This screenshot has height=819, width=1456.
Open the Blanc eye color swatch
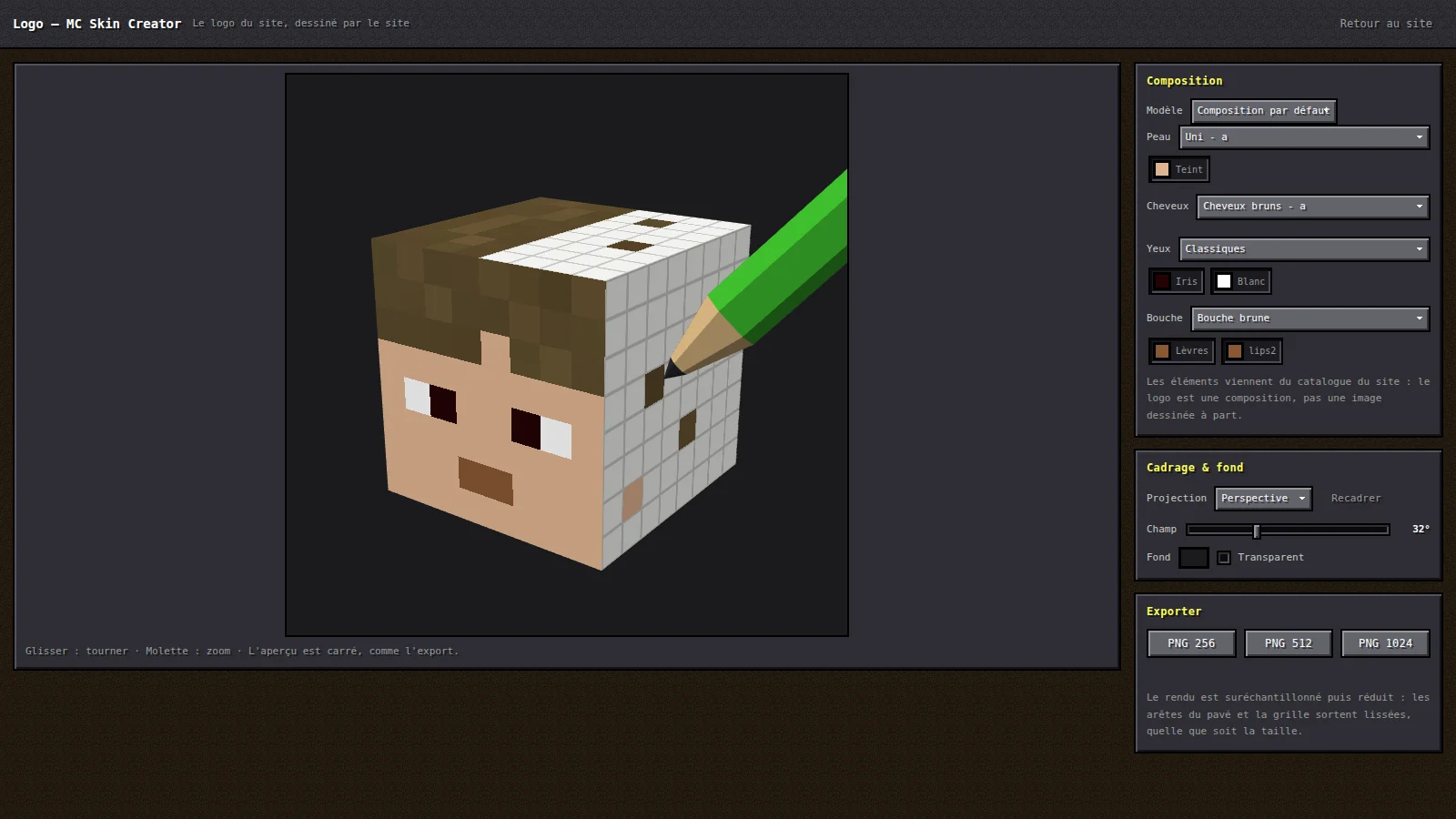[1240, 282]
